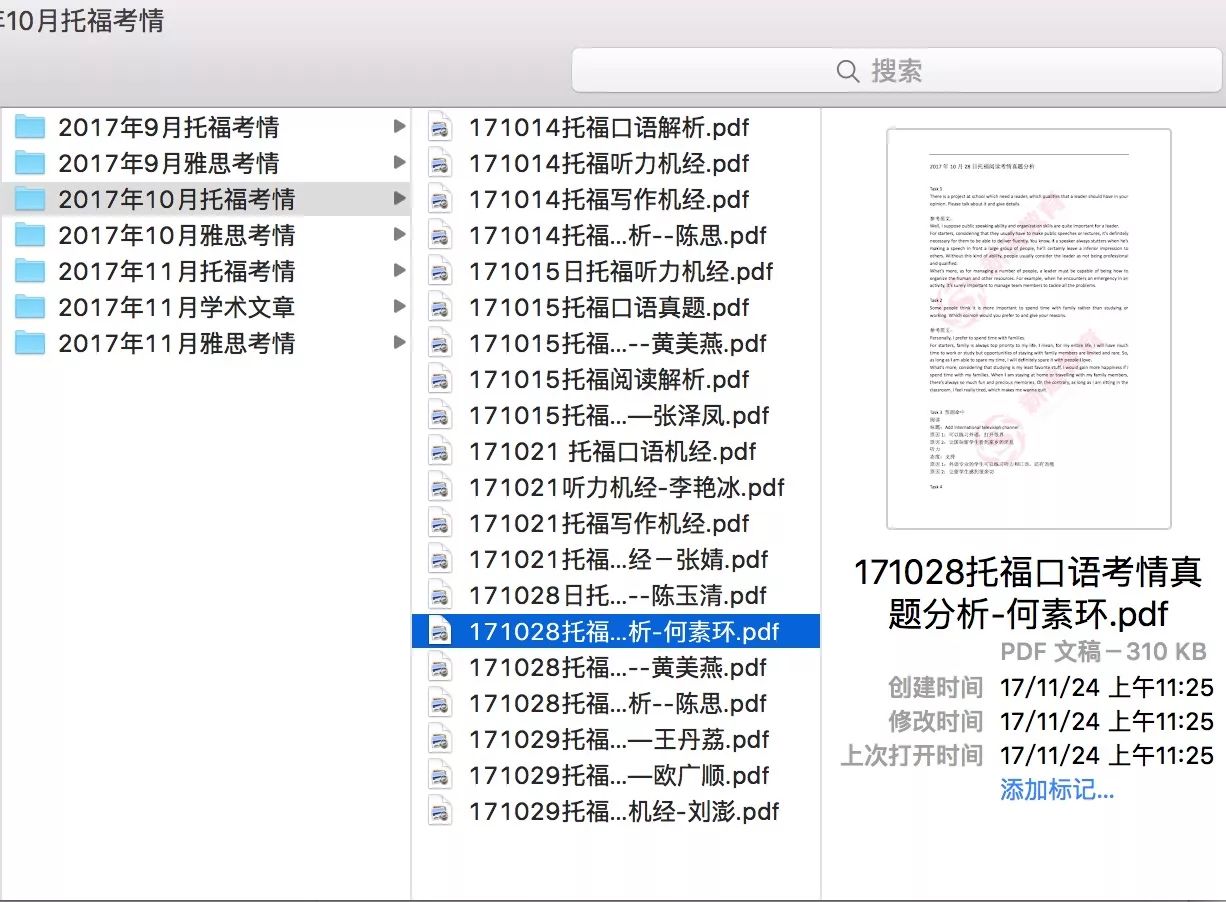
Task: Expand arrow for 2017年11月雅思考情
Action: pos(399,342)
